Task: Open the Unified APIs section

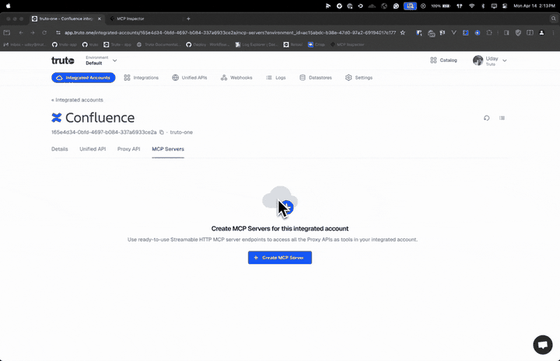Action: [x=189, y=77]
